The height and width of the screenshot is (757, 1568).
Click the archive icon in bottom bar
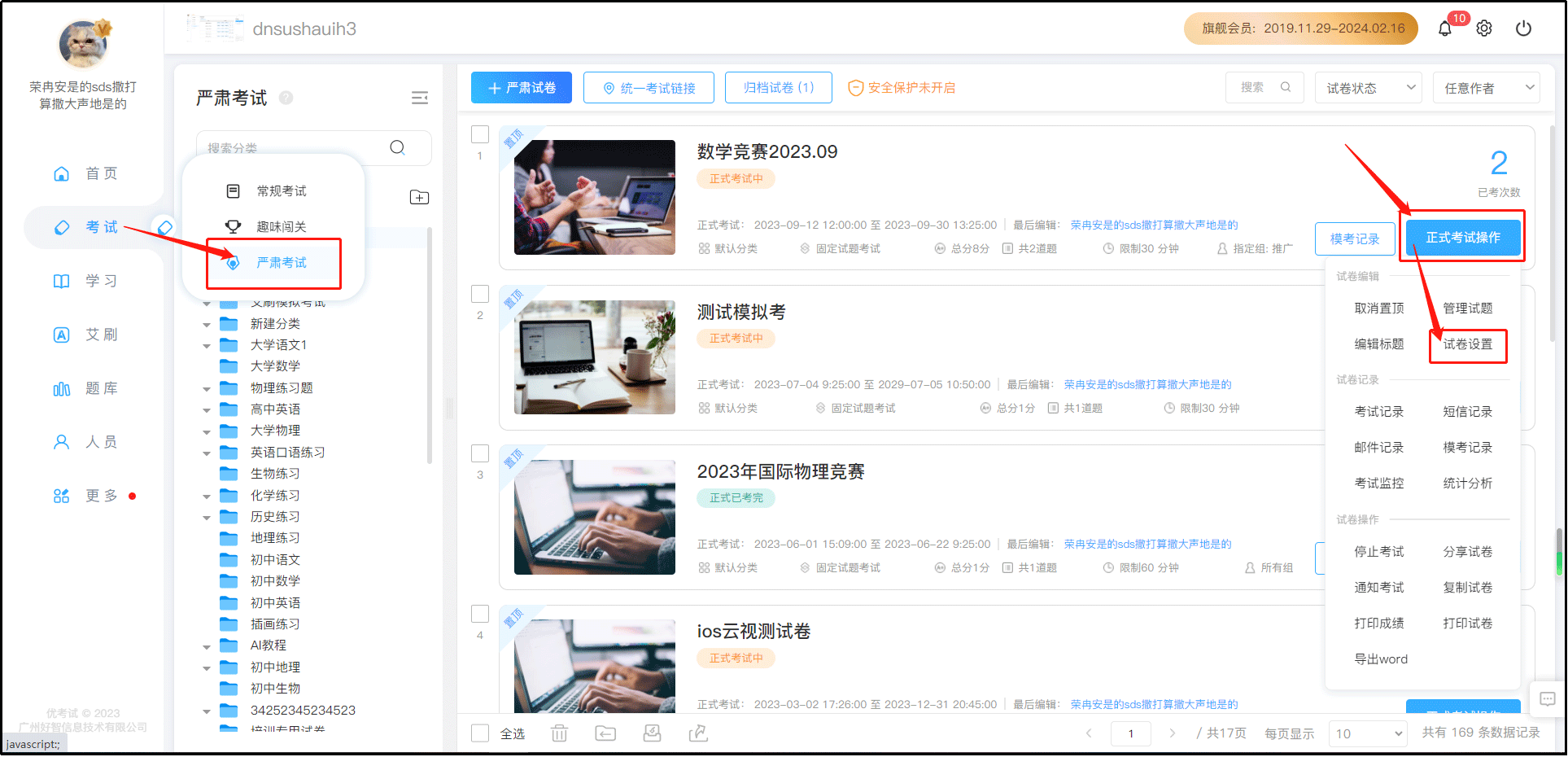[652, 733]
